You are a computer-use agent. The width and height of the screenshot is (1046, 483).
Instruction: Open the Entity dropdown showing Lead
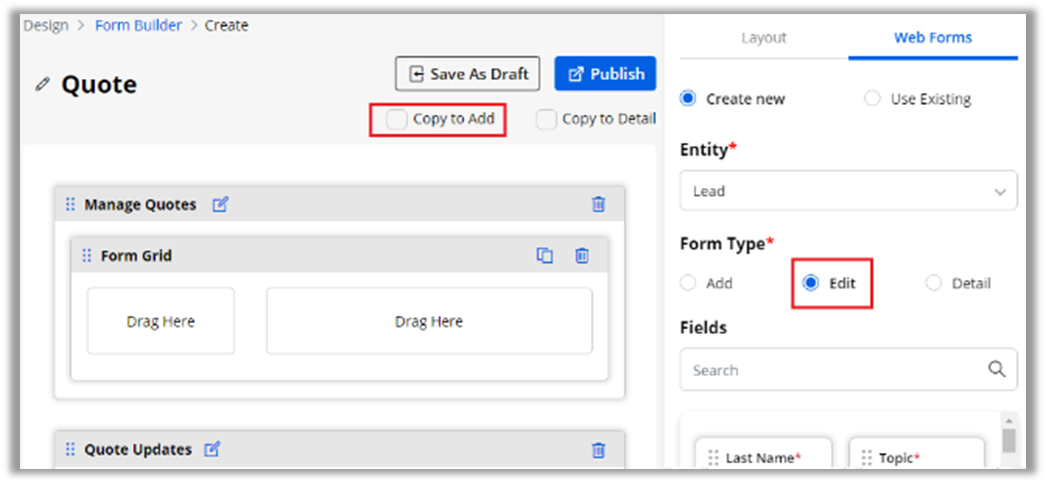click(848, 191)
